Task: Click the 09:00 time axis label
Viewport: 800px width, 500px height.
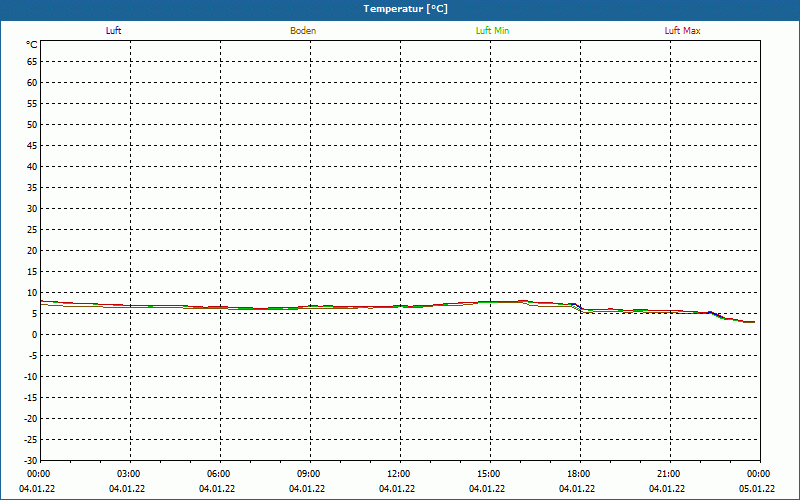Action: pyautogui.click(x=309, y=474)
